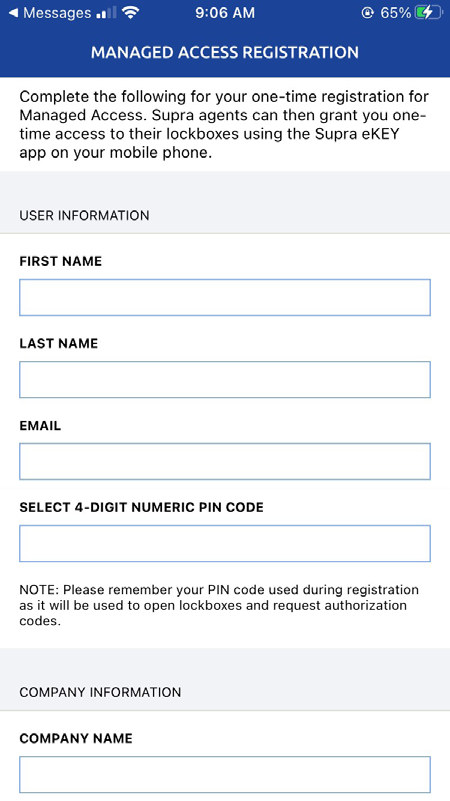Viewport: 450px width, 801px height.
Task: Tap the back arrow to Messages
Action: click(x=13, y=13)
